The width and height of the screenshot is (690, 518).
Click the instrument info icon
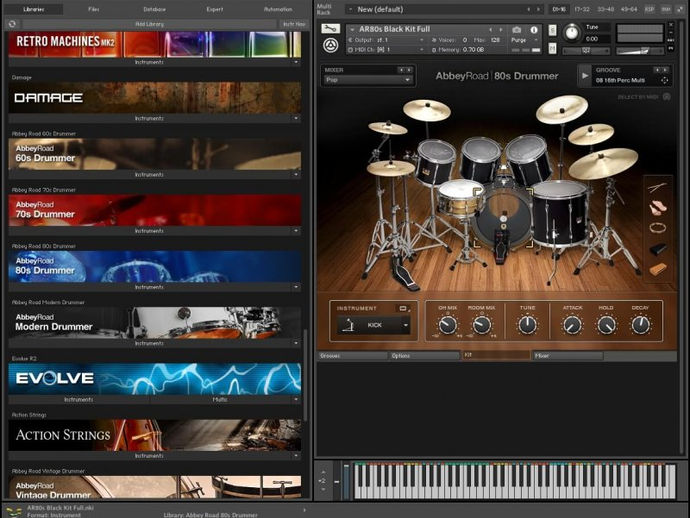point(532,29)
